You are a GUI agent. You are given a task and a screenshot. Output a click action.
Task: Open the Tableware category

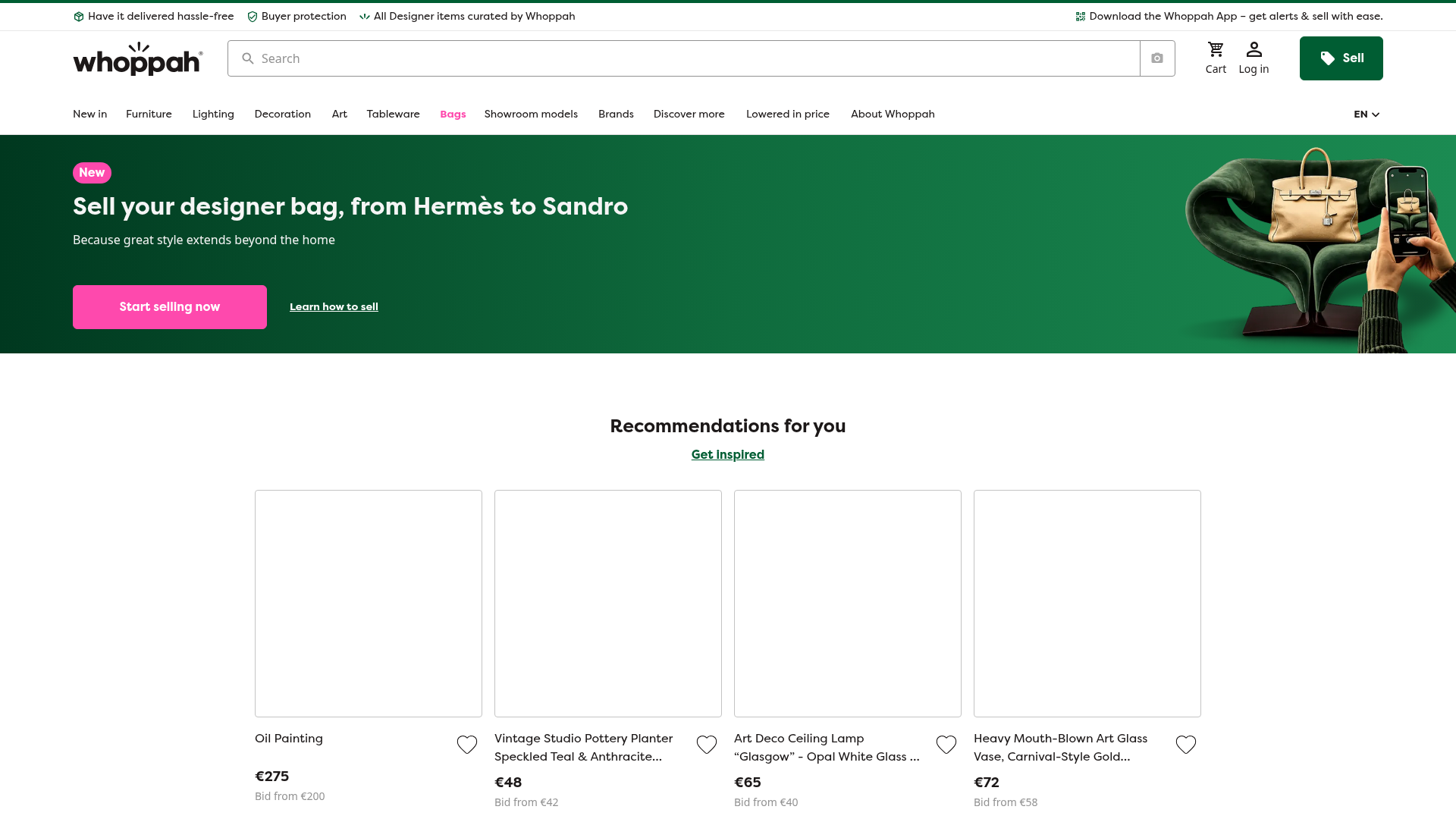393,115
